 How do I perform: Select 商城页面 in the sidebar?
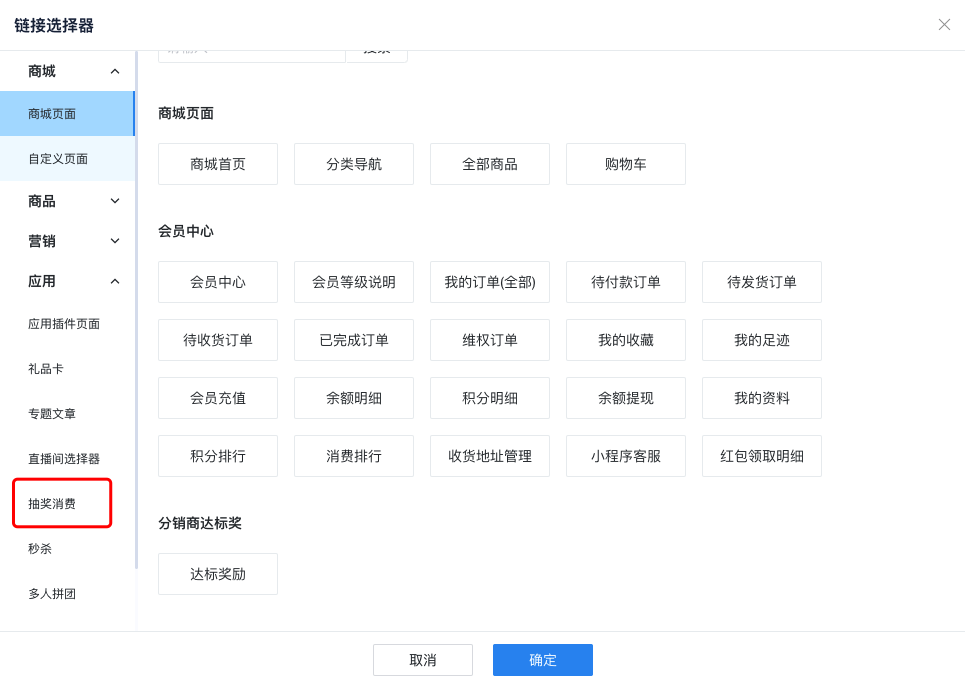click(67, 114)
